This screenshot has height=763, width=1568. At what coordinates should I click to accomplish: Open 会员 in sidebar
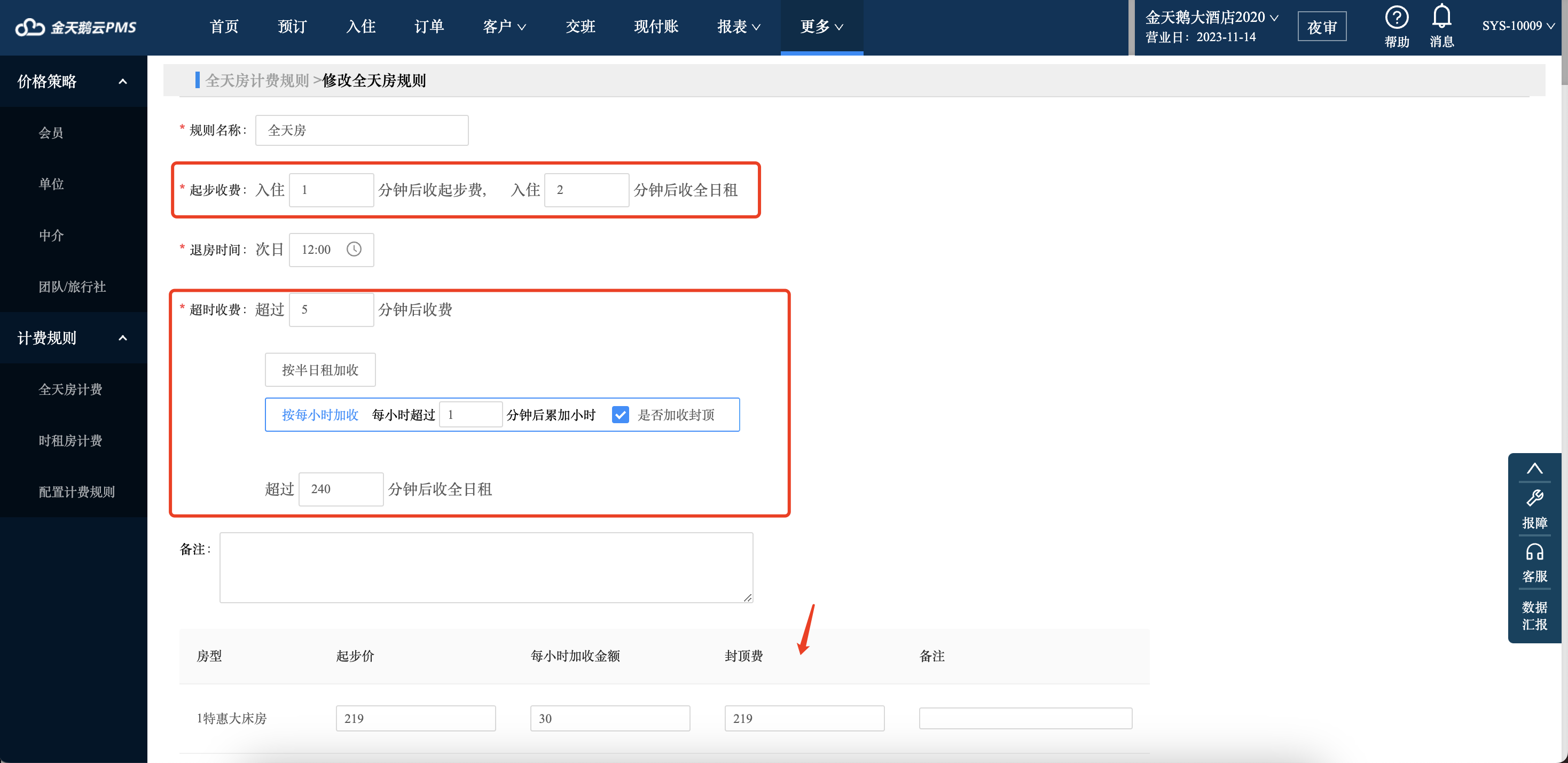click(51, 133)
